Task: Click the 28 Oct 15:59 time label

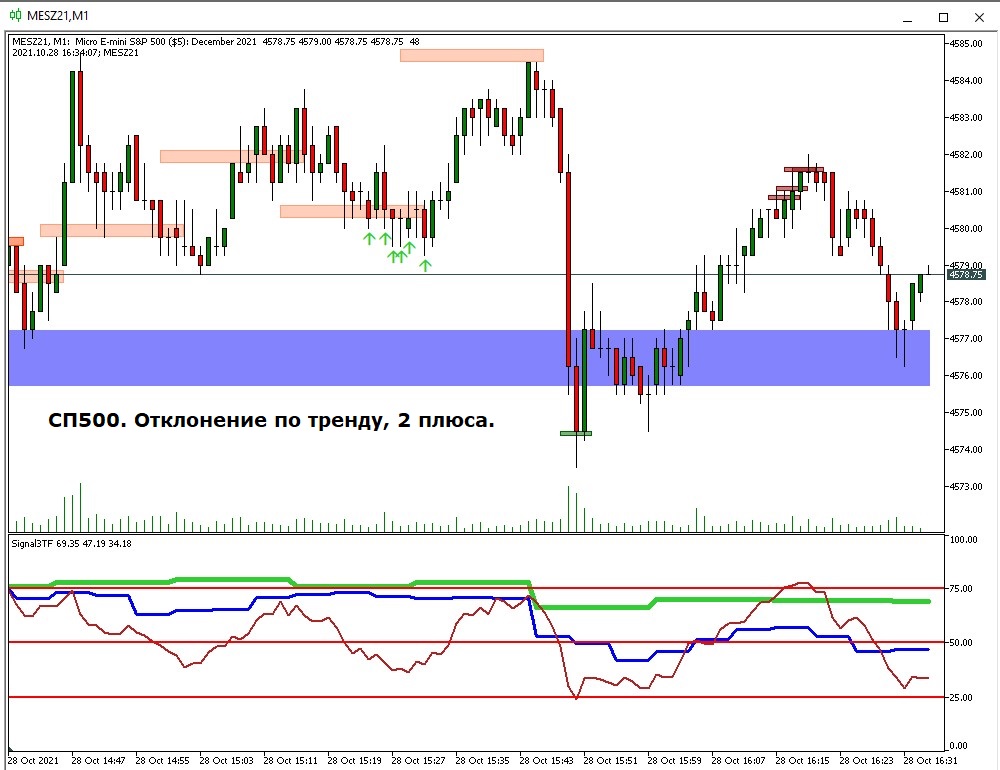Action: pos(674,760)
